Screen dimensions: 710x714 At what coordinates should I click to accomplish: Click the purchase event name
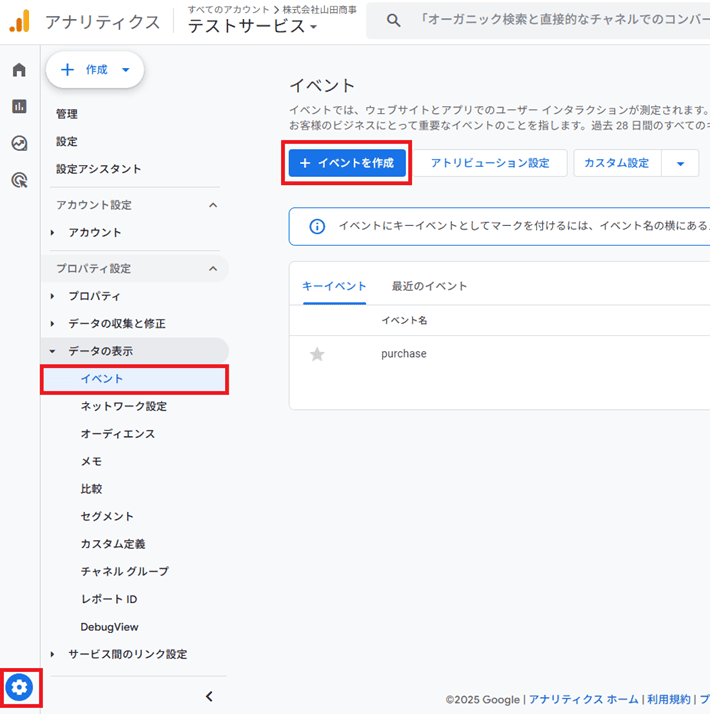pyautogui.click(x=404, y=354)
